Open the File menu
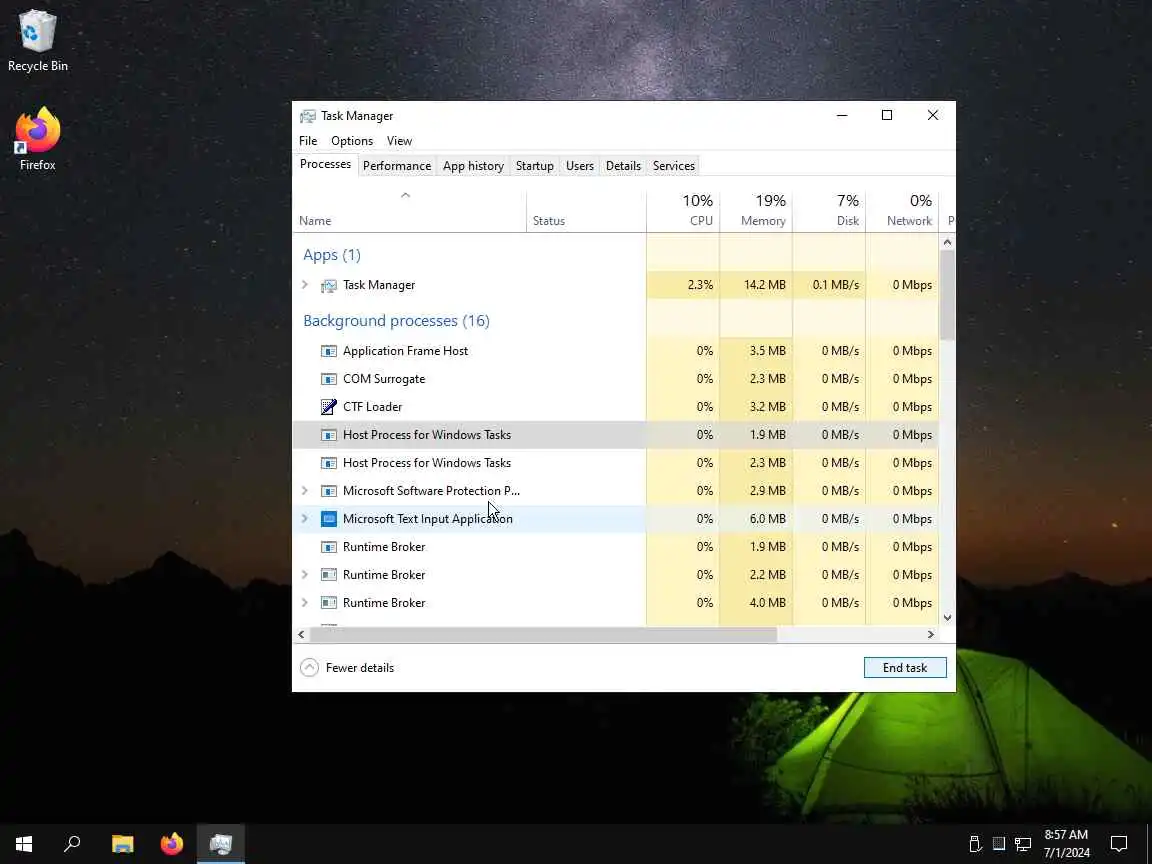Viewport: 1152px width, 864px height. [308, 141]
